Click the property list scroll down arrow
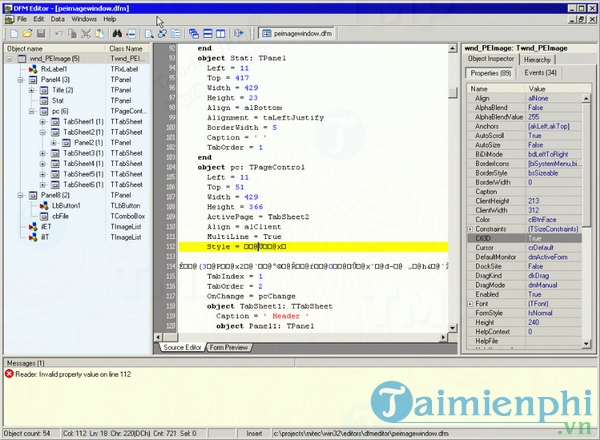This screenshot has height=440, width=600. coord(586,344)
